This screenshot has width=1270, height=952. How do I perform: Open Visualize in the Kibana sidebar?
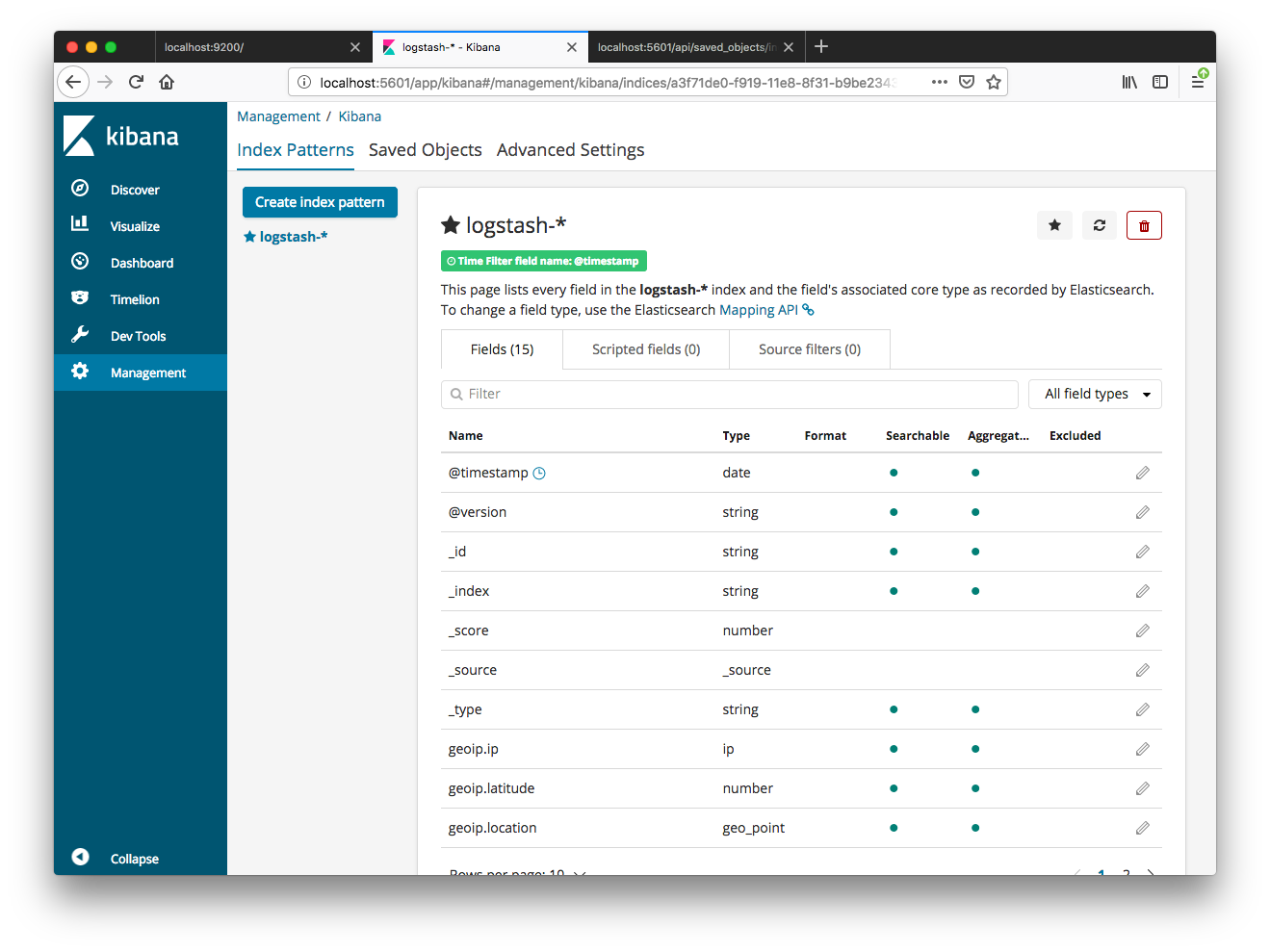tap(141, 226)
